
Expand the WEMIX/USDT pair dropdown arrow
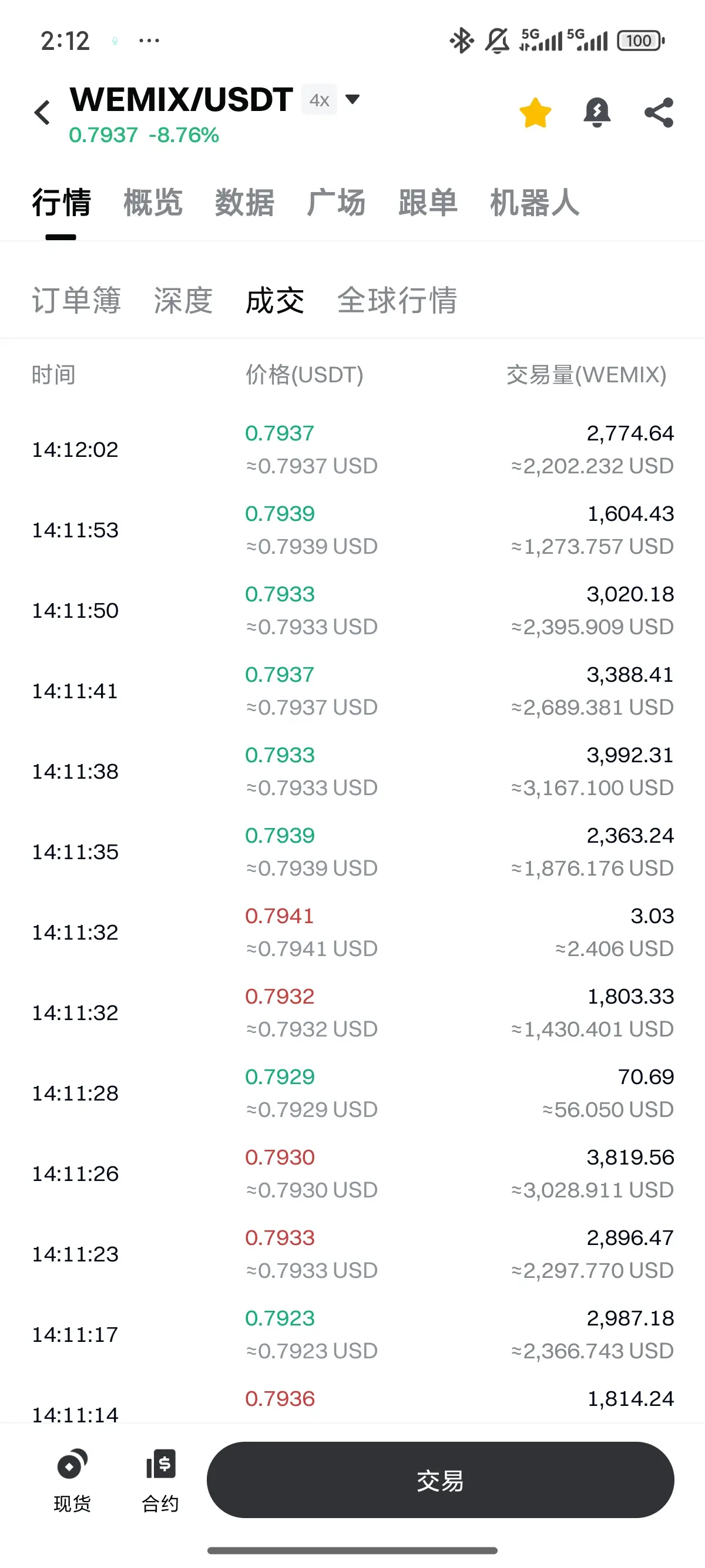352,99
